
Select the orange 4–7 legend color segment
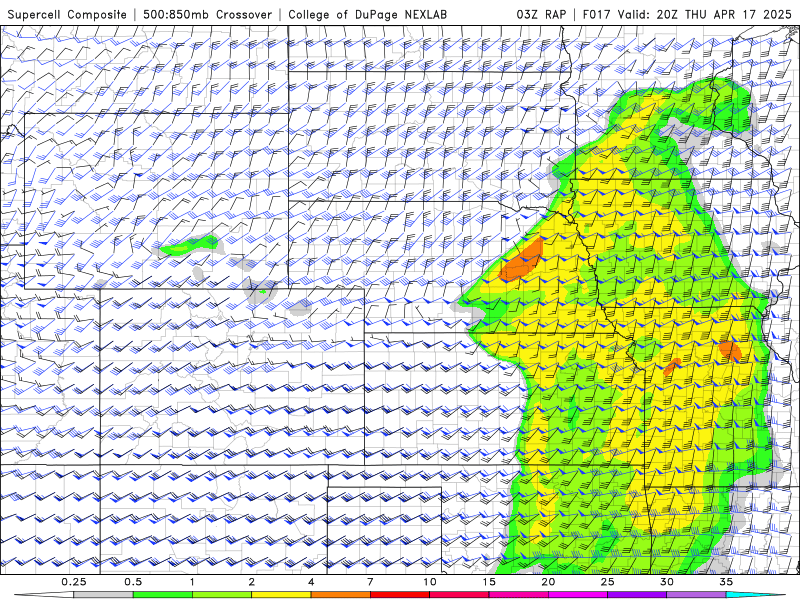341,595
